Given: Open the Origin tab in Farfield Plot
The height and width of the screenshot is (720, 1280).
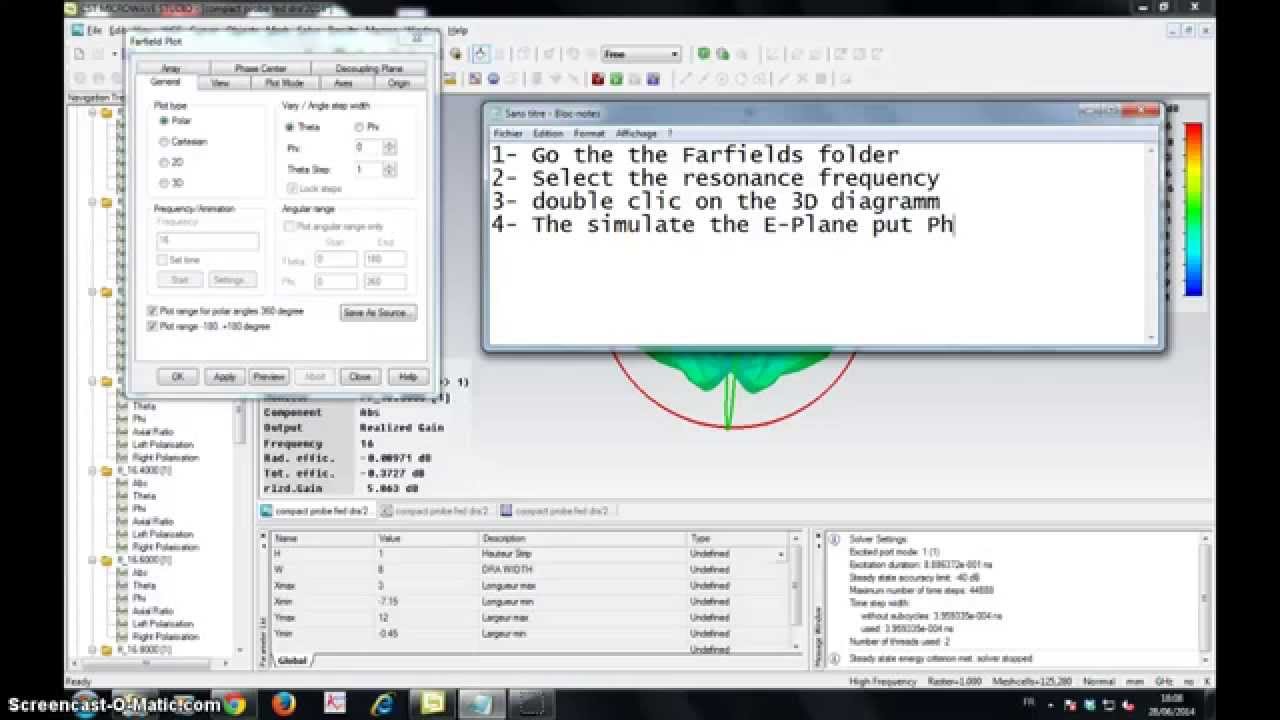Looking at the screenshot, I should point(399,83).
